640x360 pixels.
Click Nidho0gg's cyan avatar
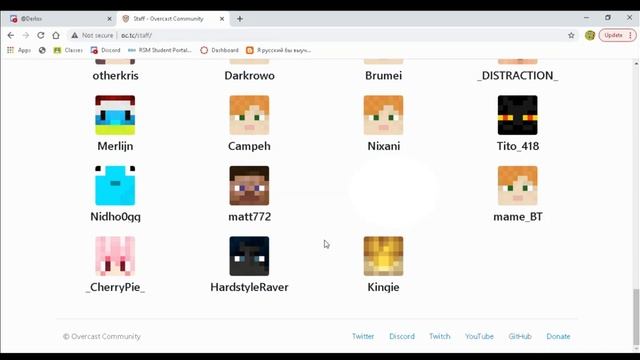pyautogui.click(x=115, y=186)
